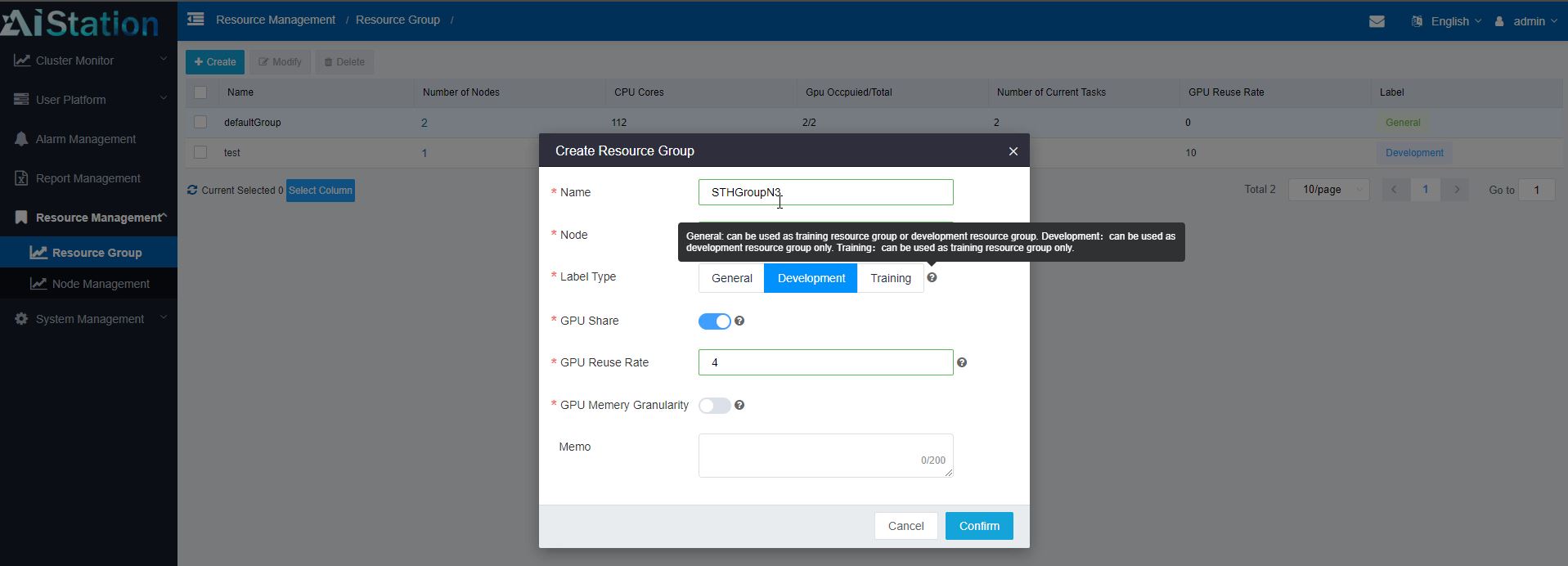Open Resource Group in sidebar
The height and width of the screenshot is (566, 1568).
(88, 253)
